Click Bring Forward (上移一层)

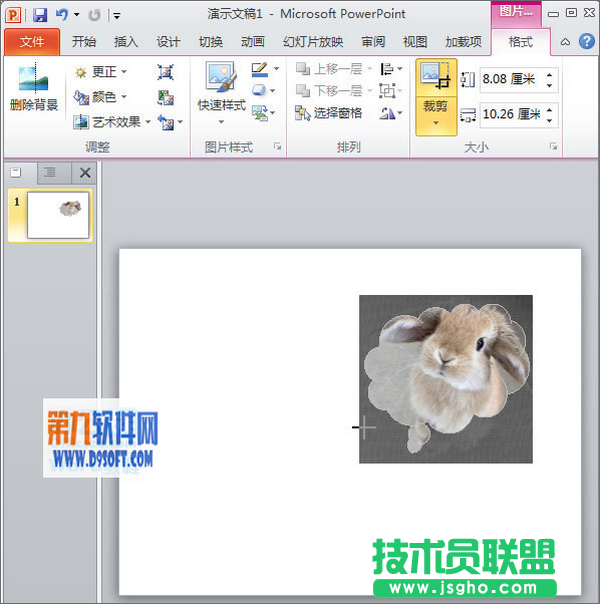pyautogui.click(x=333, y=69)
